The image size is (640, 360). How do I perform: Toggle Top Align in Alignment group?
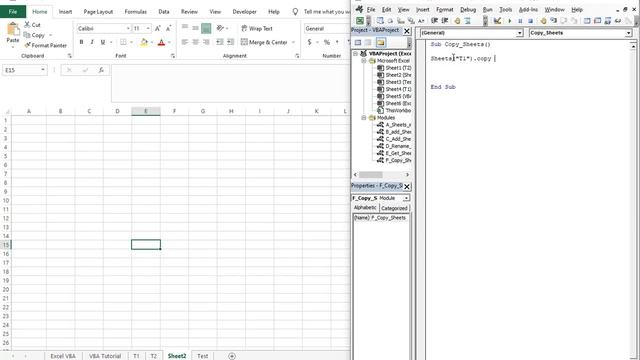(185, 28)
